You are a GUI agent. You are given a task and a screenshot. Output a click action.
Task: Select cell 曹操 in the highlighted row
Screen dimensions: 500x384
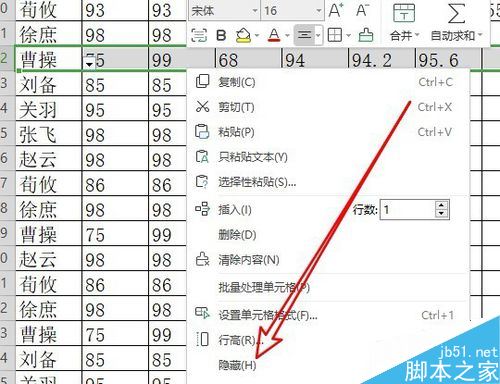click(49, 59)
